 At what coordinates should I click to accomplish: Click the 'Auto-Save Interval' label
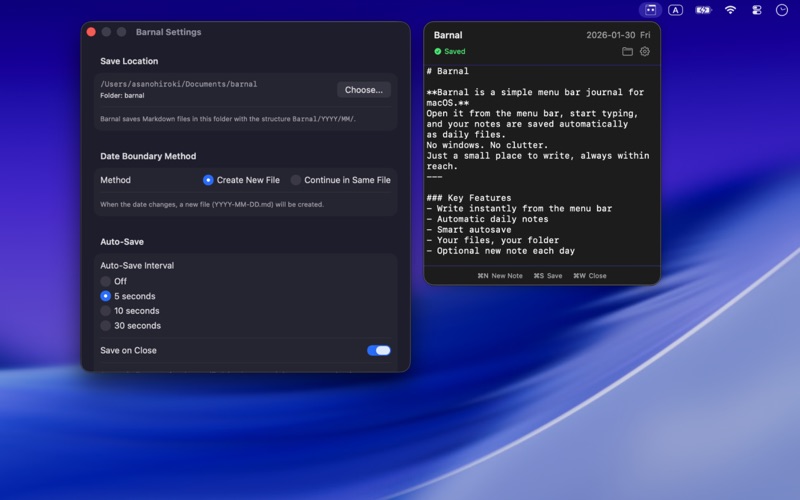137,265
